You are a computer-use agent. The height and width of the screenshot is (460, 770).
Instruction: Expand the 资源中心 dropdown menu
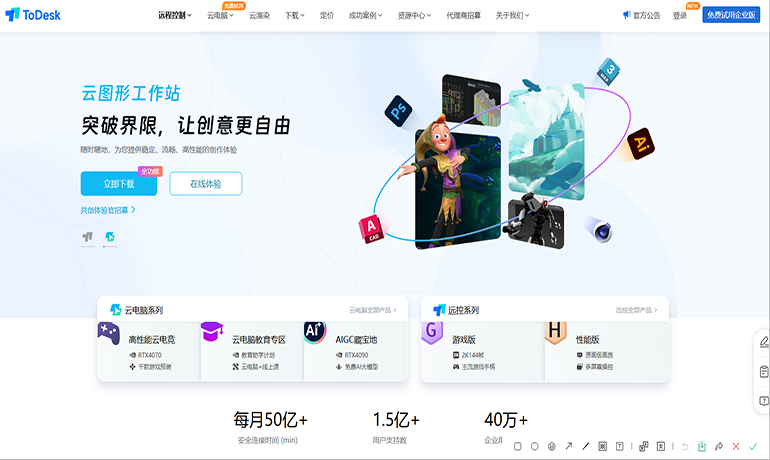click(414, 15)
